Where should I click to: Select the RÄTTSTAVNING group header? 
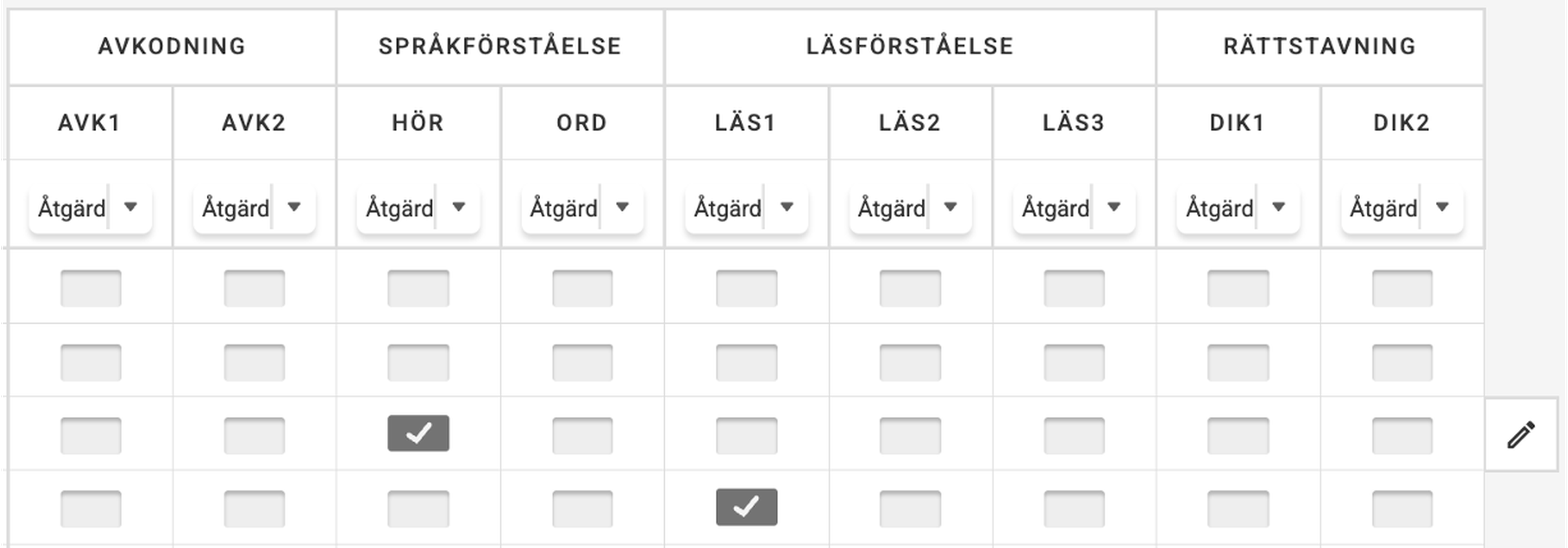coord(1320,46)
